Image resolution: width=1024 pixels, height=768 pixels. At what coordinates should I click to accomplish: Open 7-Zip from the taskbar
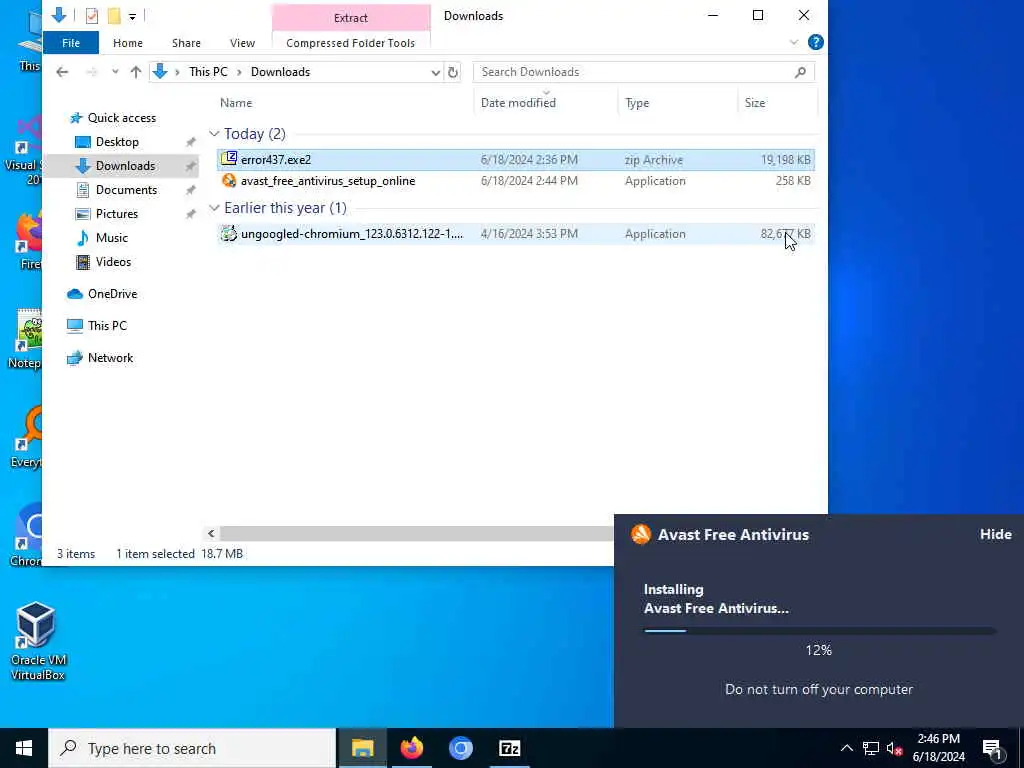tap(509, 748)
